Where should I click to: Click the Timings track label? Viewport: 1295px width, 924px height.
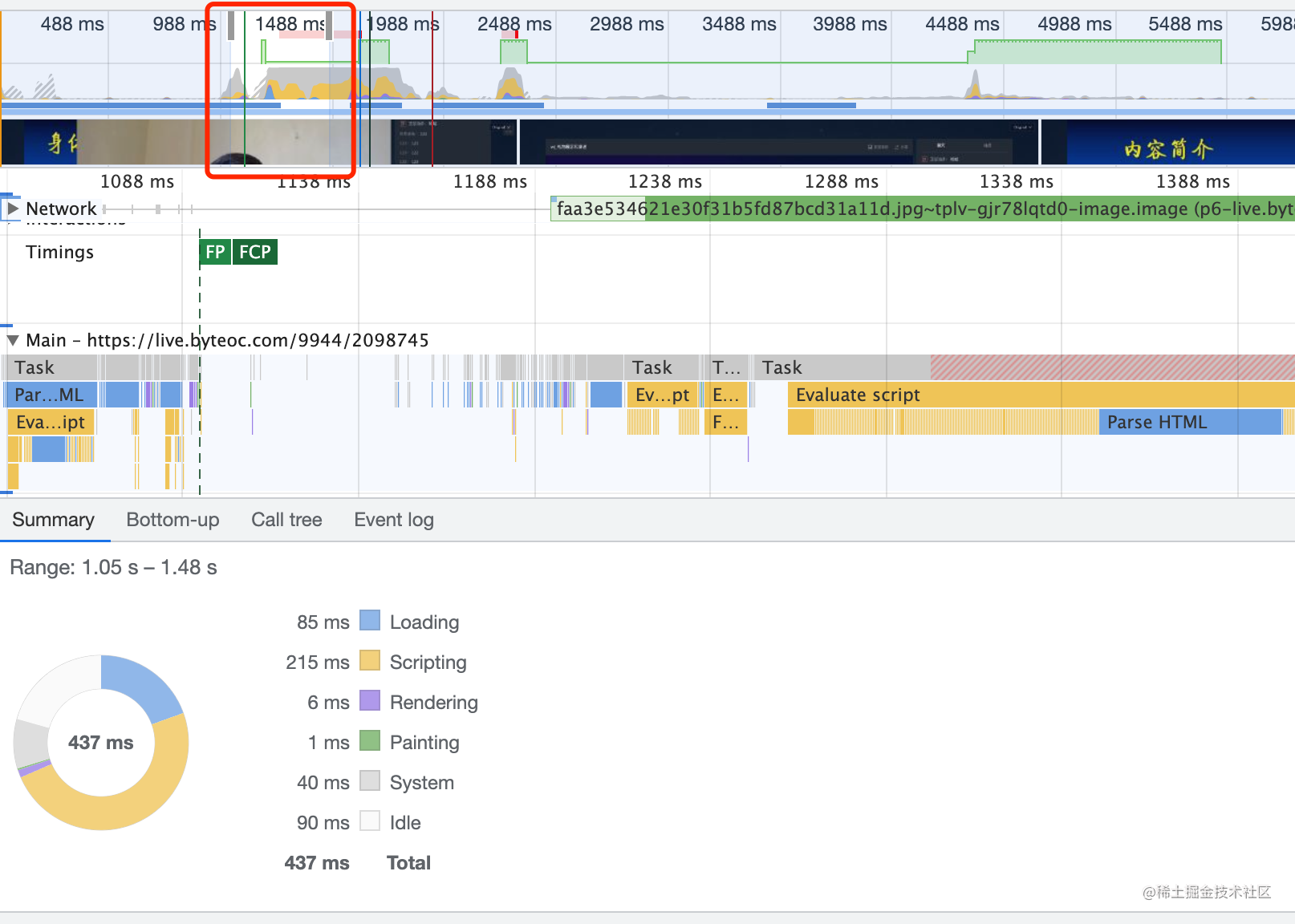pyautogui.click(x=59, y=252)
